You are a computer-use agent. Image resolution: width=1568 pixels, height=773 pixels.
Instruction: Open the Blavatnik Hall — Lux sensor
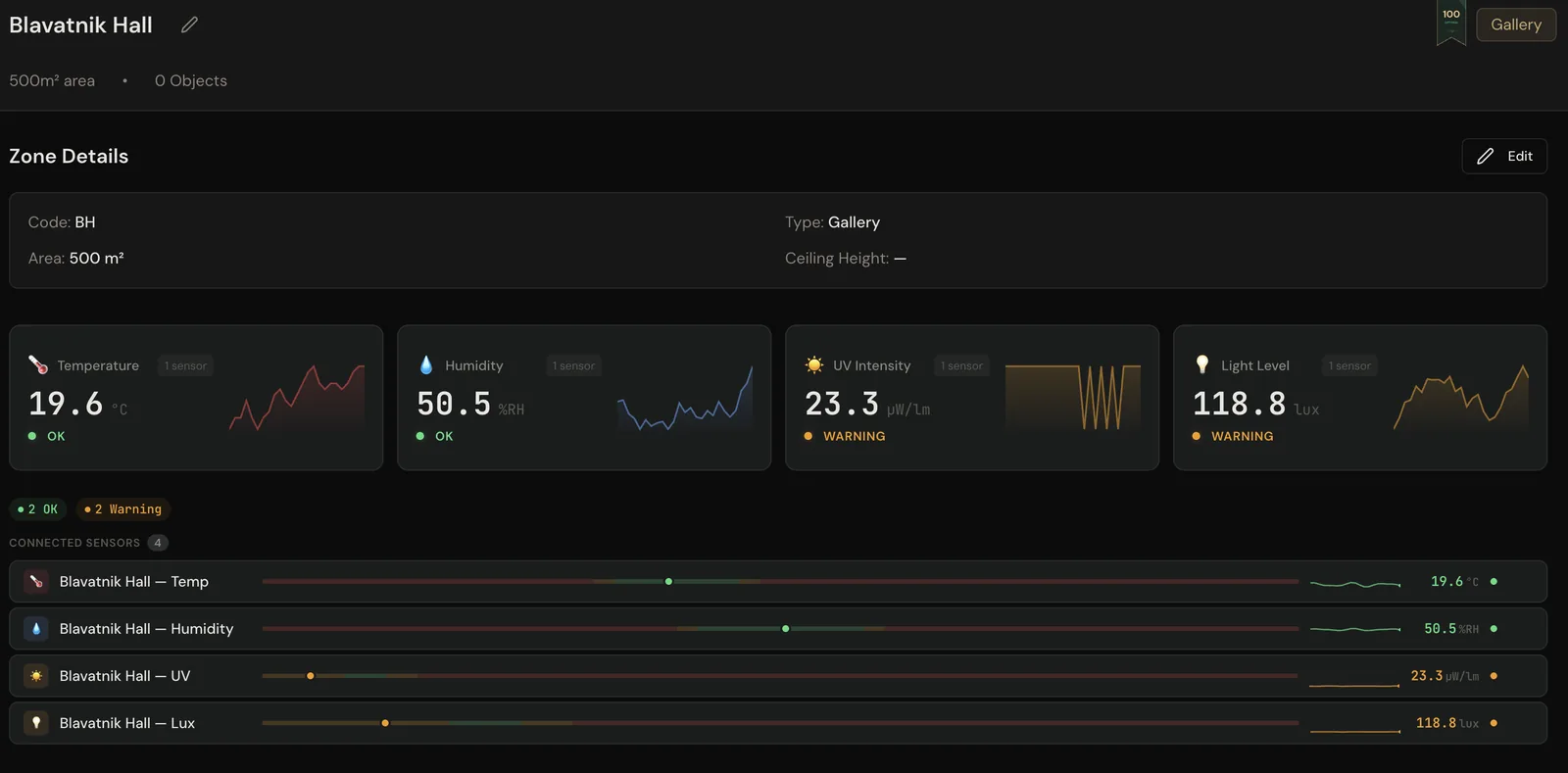(x=778, y=723)
